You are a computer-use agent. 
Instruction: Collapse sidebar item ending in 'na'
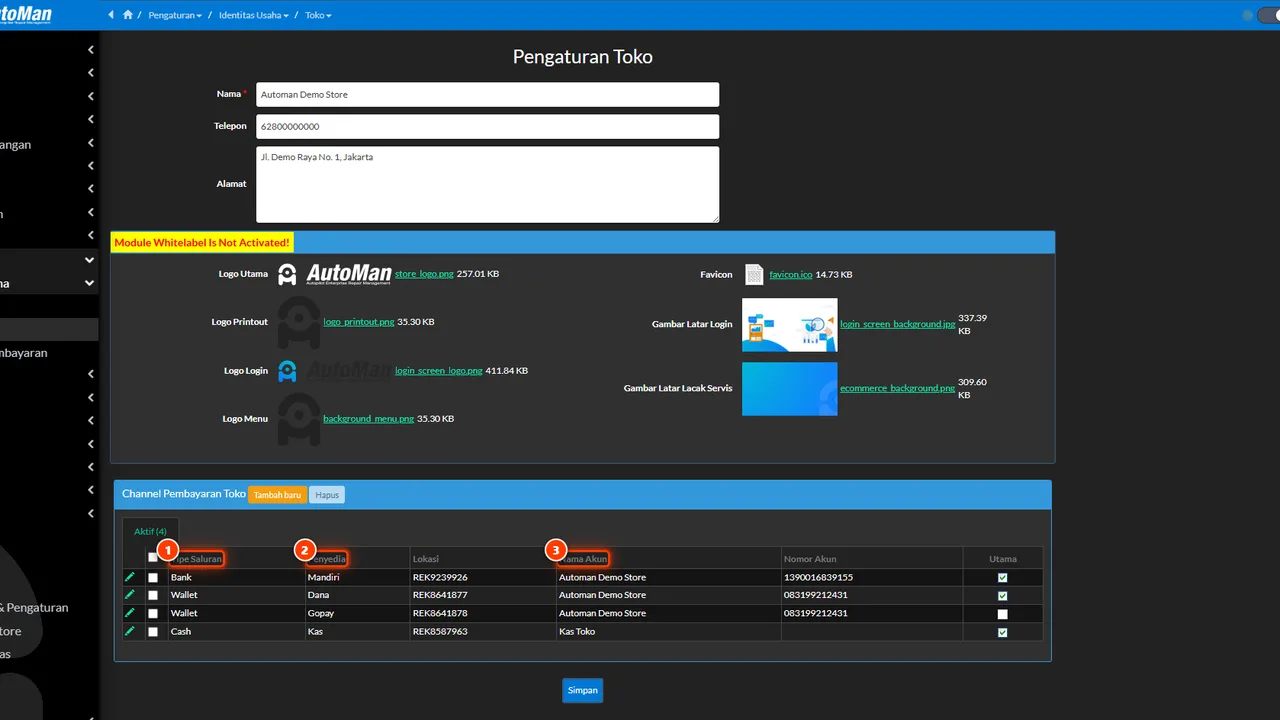pos(49,283)
